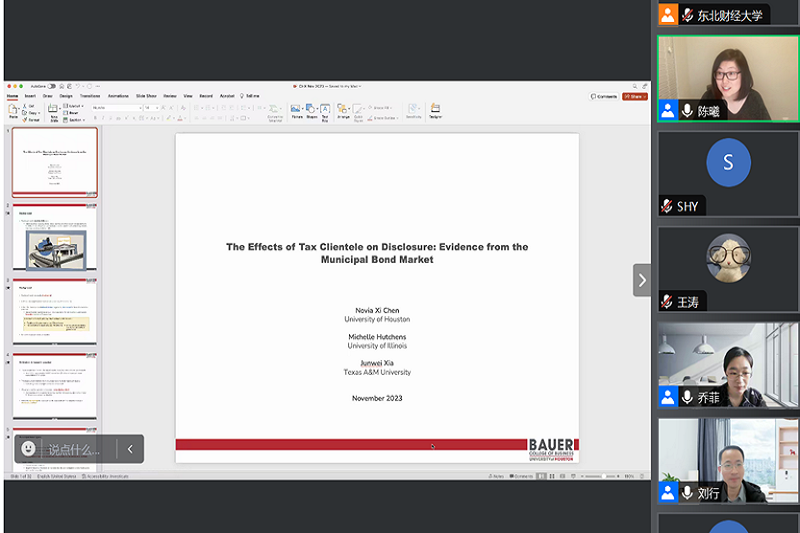
Task: Expand the Section dropdown
Action: [x=75, y=119]
